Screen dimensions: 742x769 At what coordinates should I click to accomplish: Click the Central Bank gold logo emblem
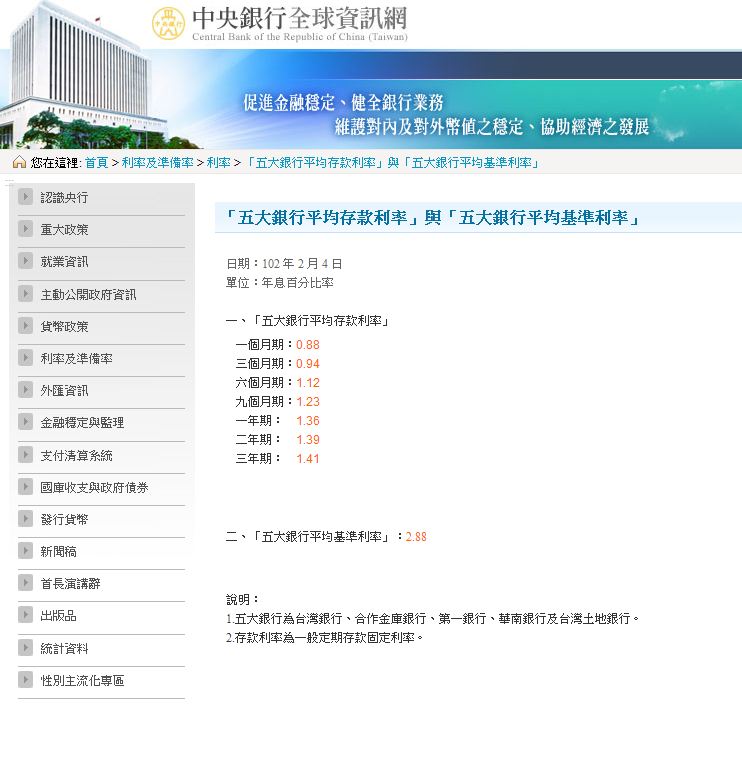click(x=168, y=23)
